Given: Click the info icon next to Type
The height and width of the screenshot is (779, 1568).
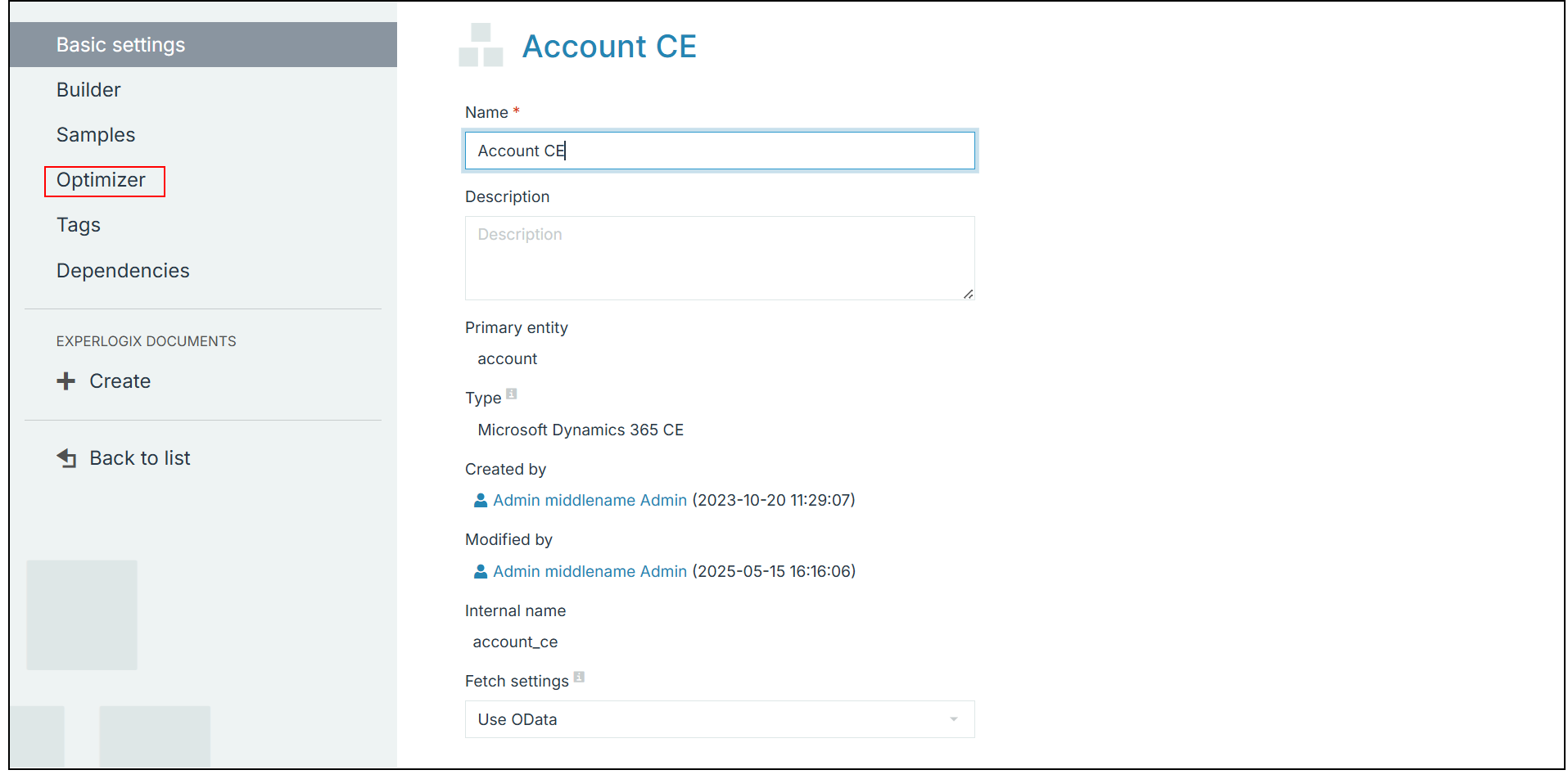Looking at the screenshot, I should 512,394.
